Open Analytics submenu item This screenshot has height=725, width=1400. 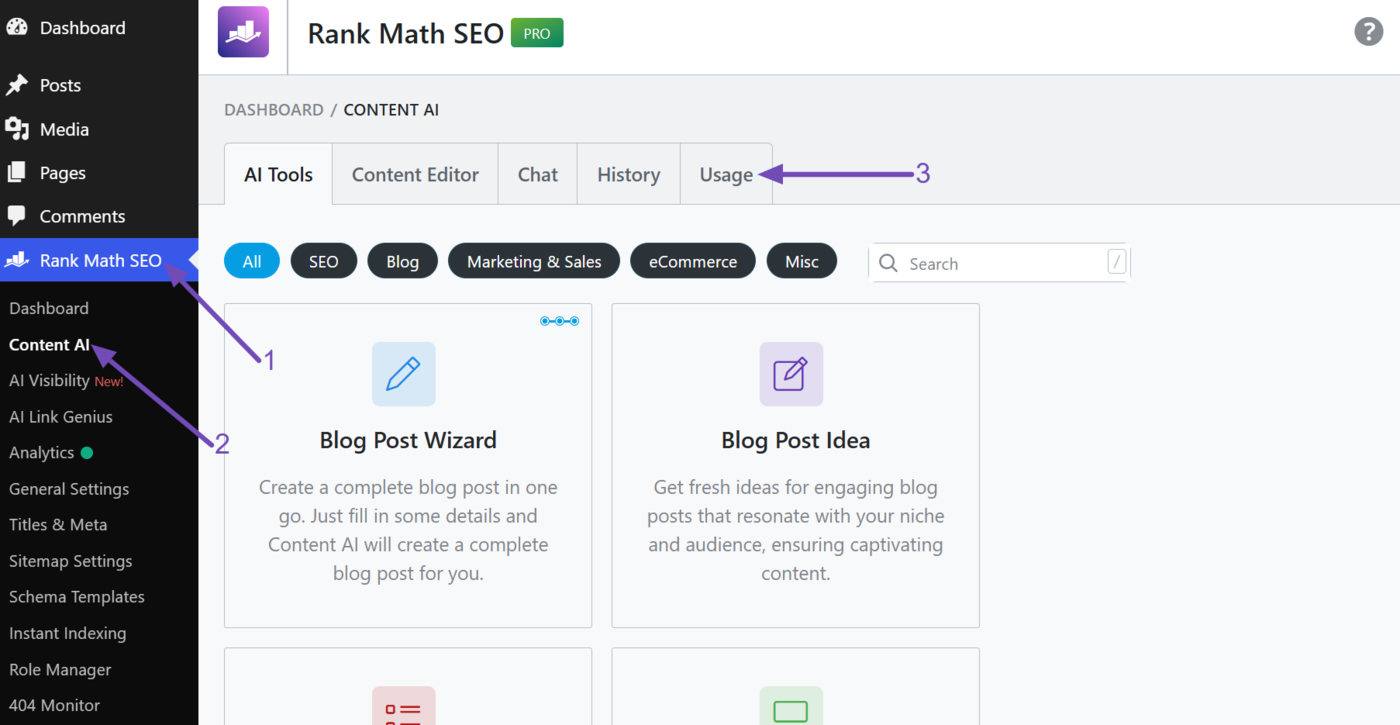[42, 453]
